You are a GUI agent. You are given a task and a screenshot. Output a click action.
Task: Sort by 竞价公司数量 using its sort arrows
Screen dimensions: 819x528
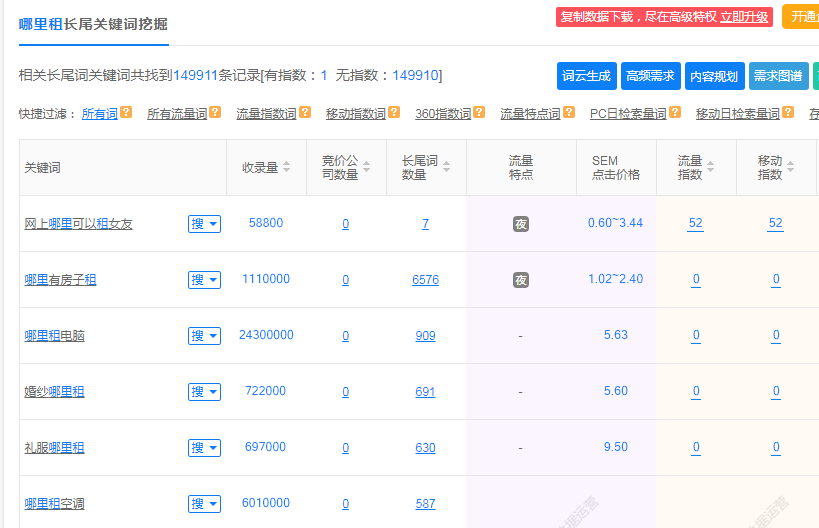pos(367,167)
